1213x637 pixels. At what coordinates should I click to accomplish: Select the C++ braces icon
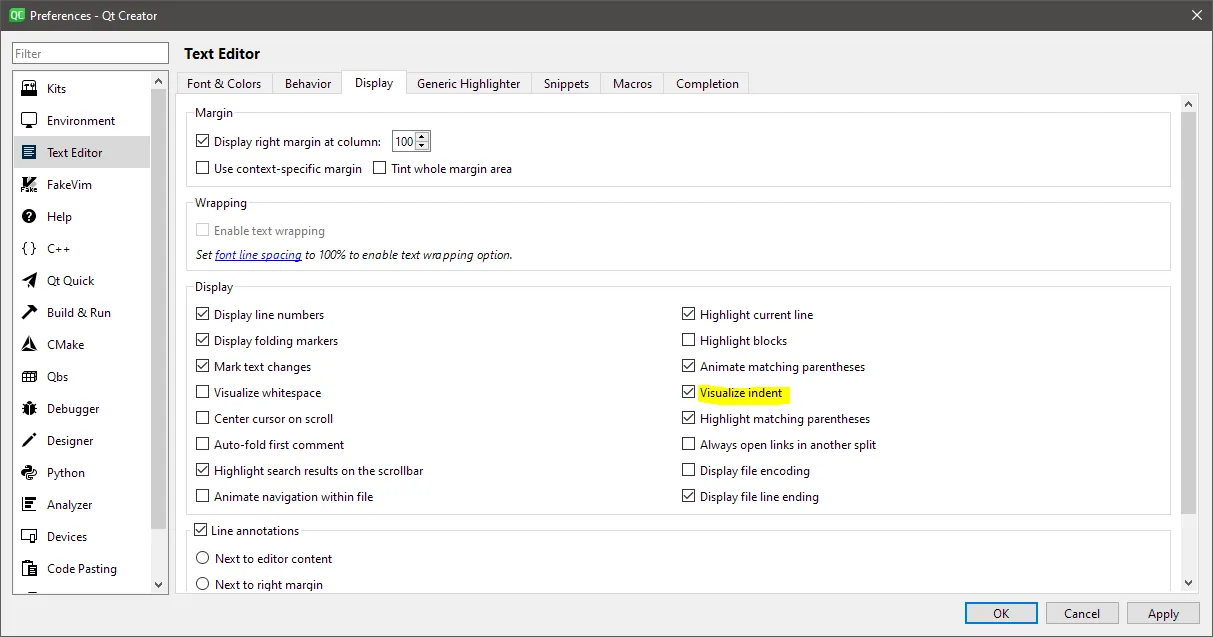29,248
